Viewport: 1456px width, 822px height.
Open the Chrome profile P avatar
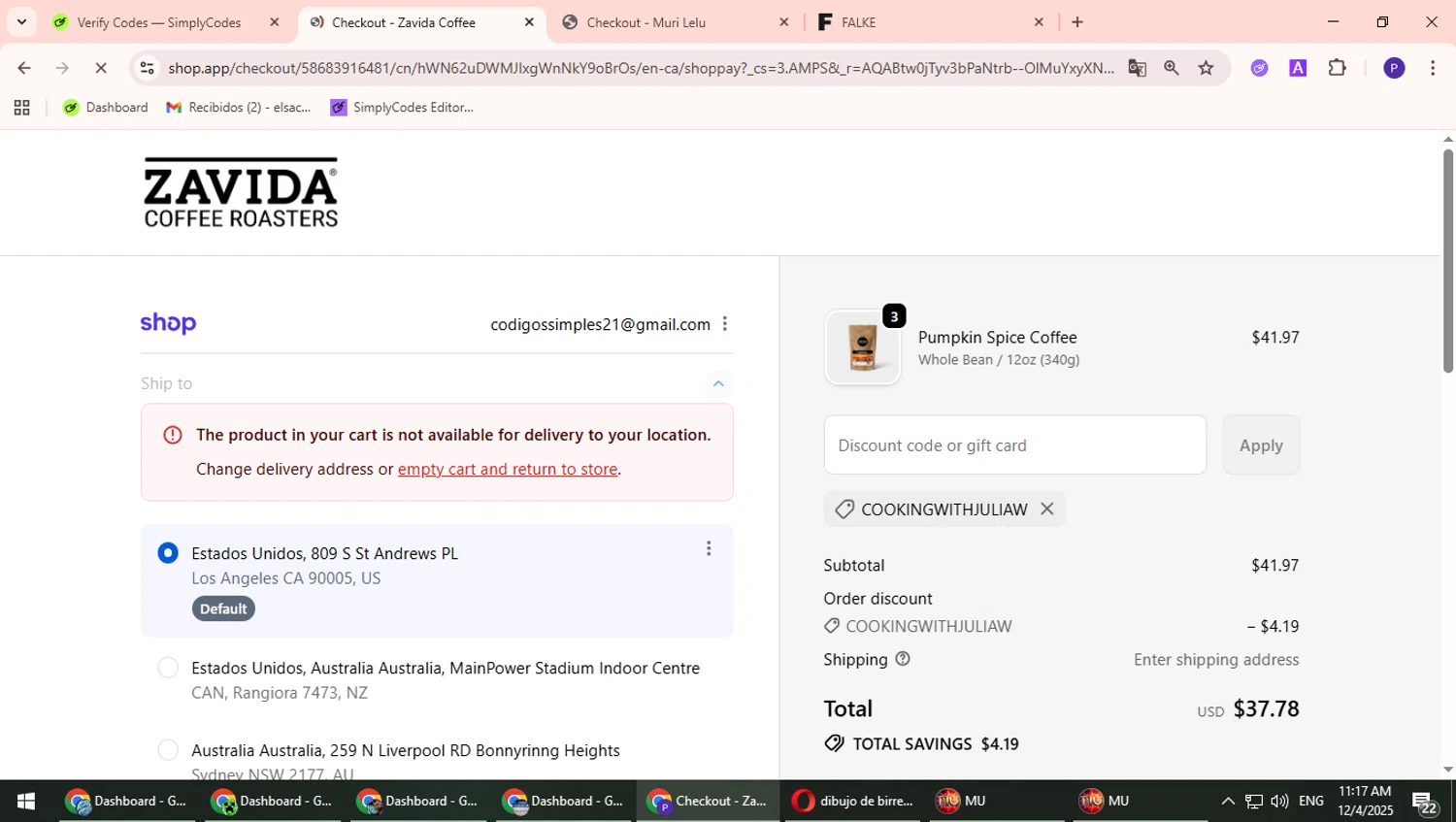click(x=1394, y=68)
